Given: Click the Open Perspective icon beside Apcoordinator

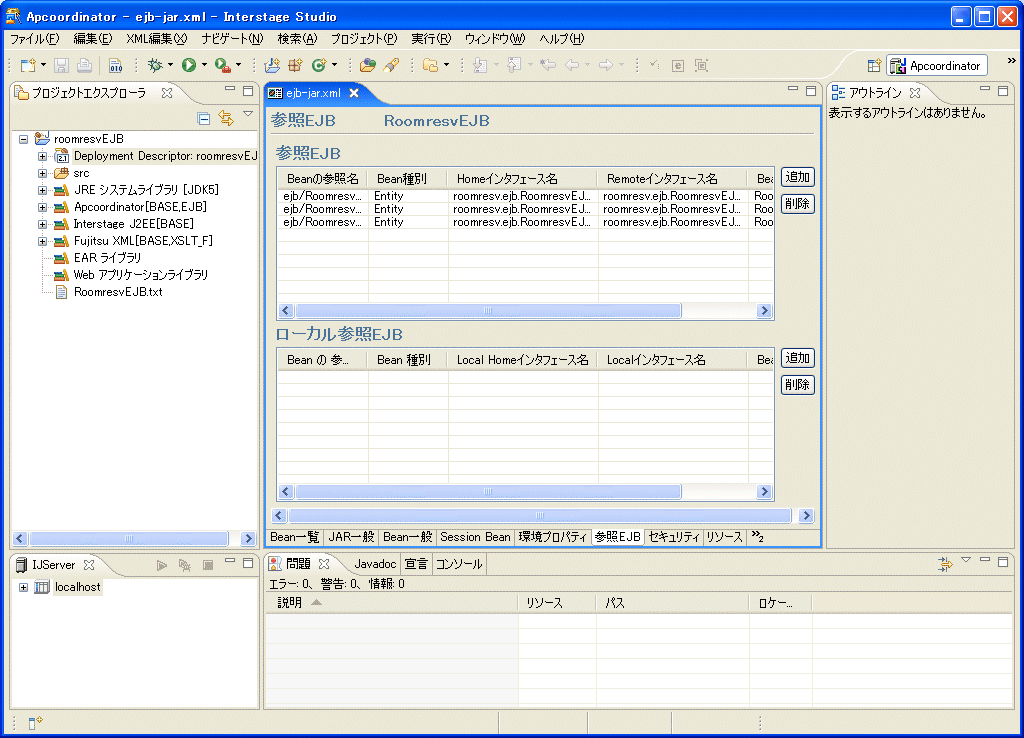Looking at the screenshot, I should [x=874, y=66].
